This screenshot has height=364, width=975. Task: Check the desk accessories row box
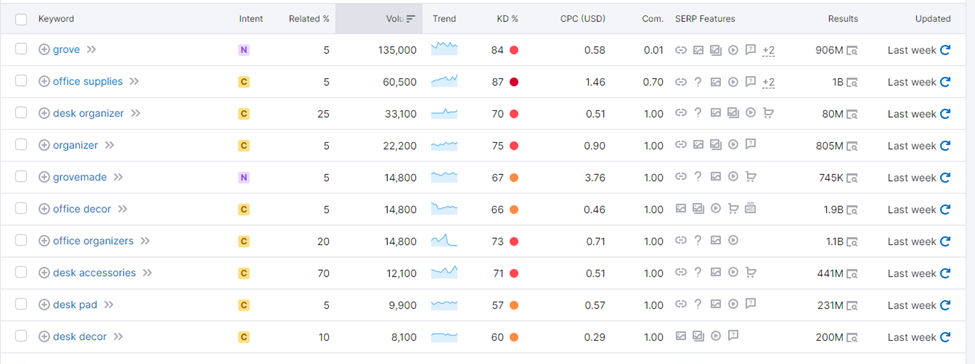tap(21, 272)
